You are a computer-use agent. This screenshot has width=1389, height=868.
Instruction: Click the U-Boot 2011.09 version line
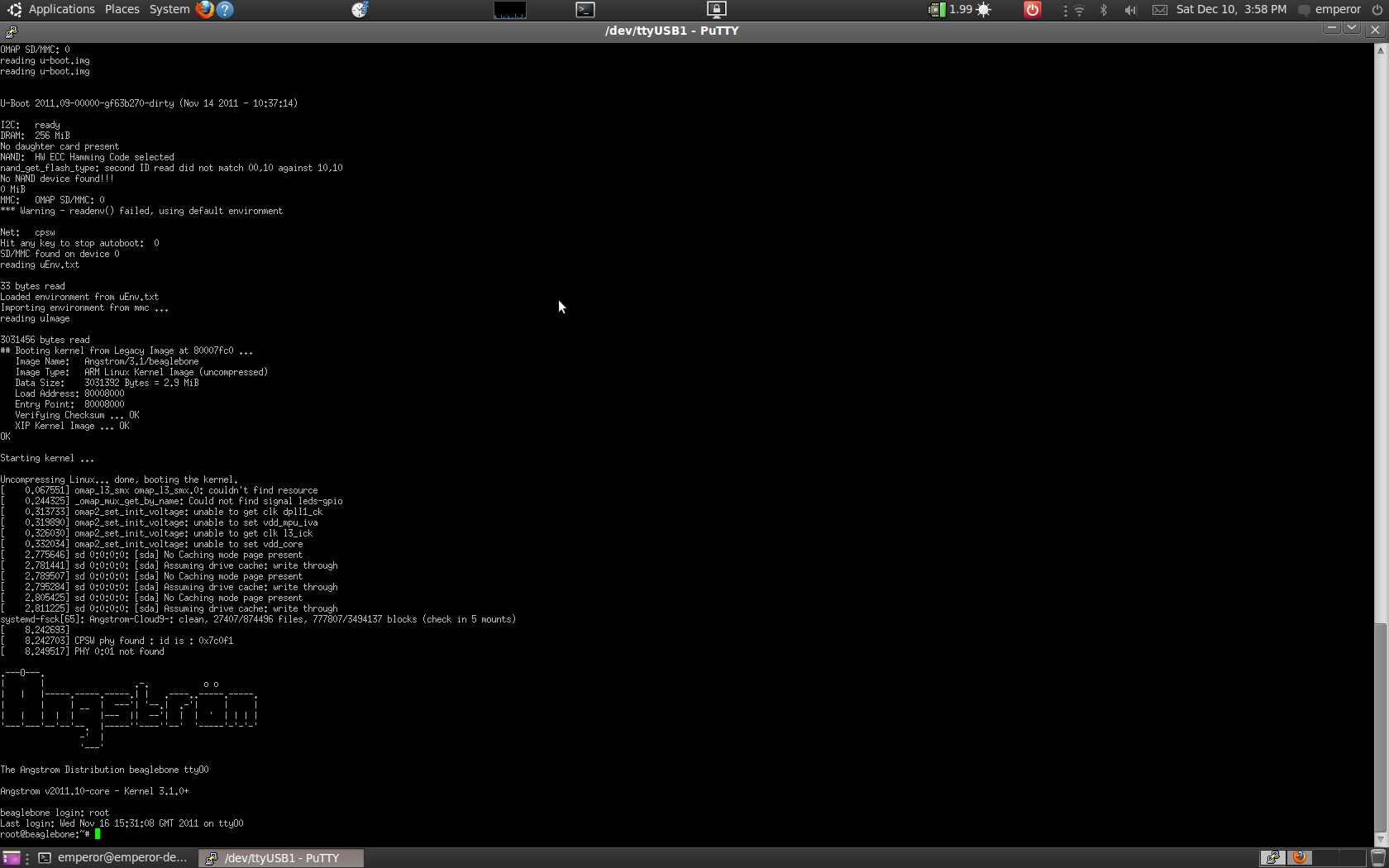click(149, 103)
